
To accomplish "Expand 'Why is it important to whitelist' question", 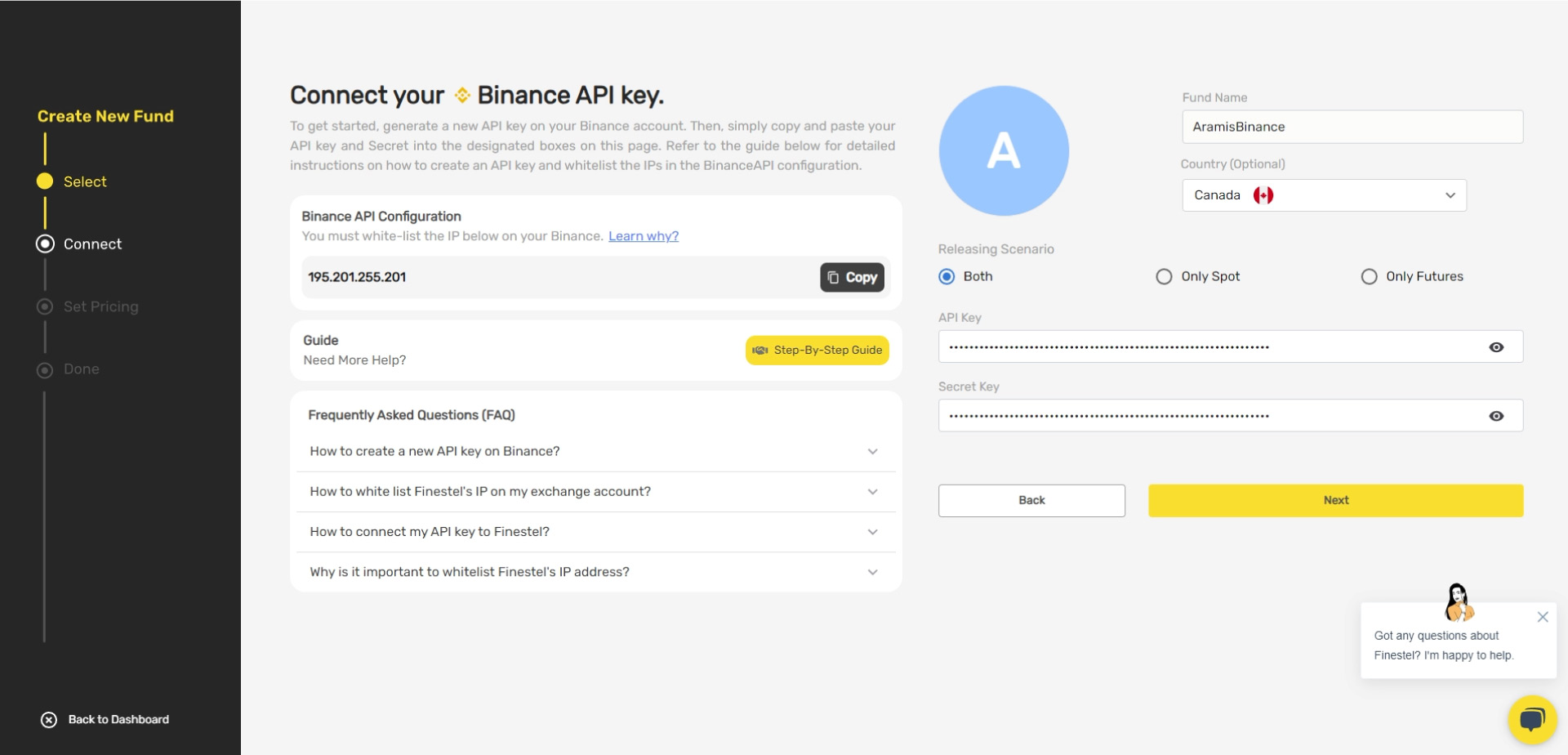I will coord(595,572).
